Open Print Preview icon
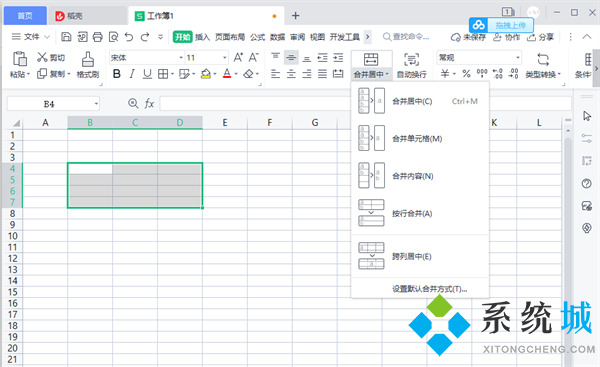 point(113,37)
